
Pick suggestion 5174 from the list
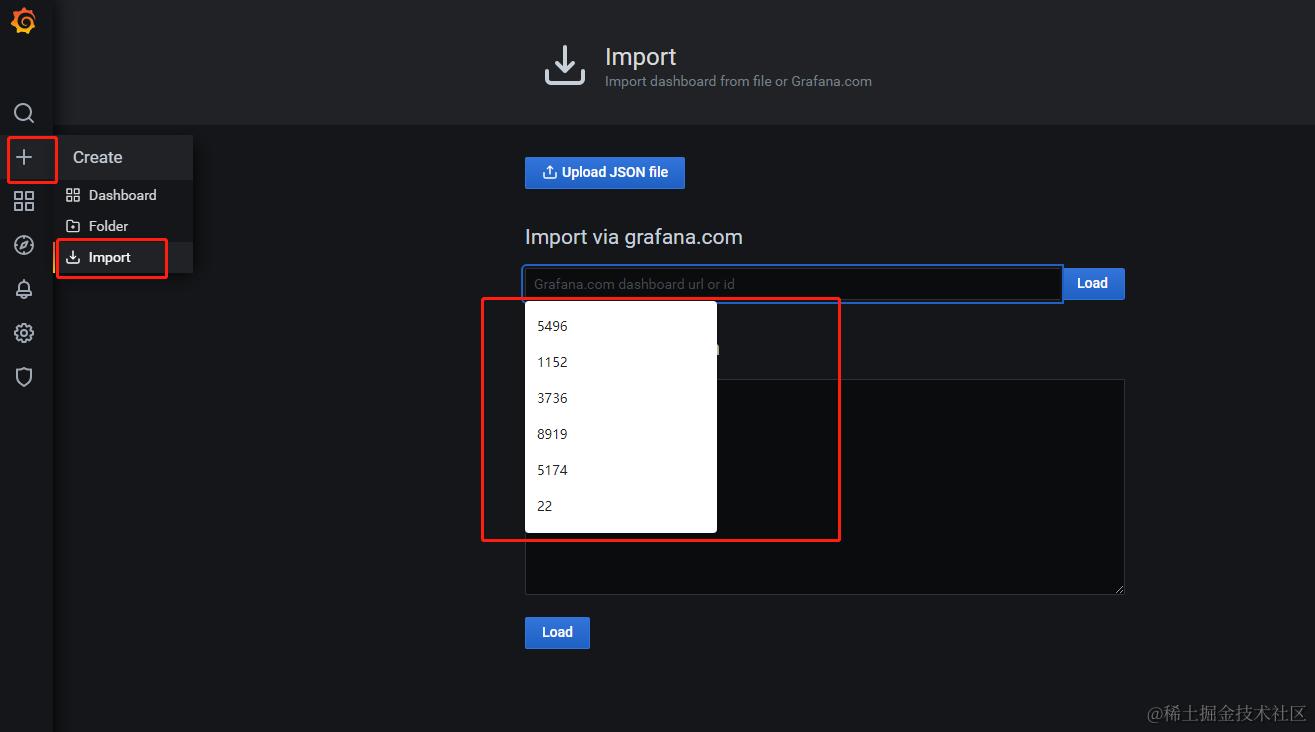pos(621,470)
